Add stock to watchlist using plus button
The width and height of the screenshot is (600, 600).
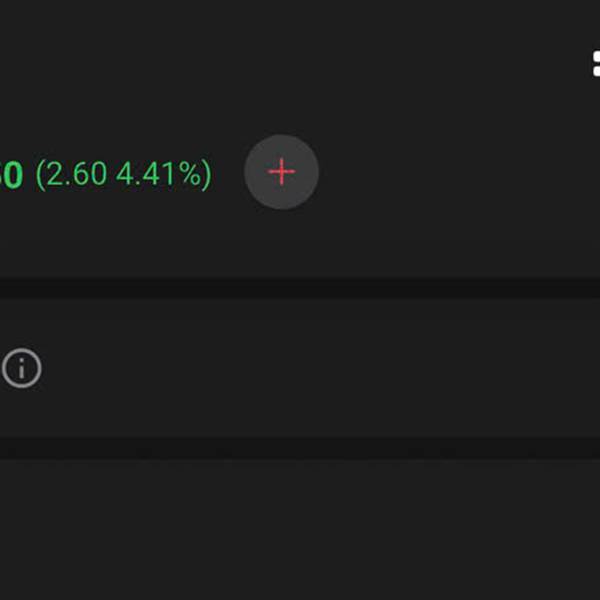pos(281,172)
